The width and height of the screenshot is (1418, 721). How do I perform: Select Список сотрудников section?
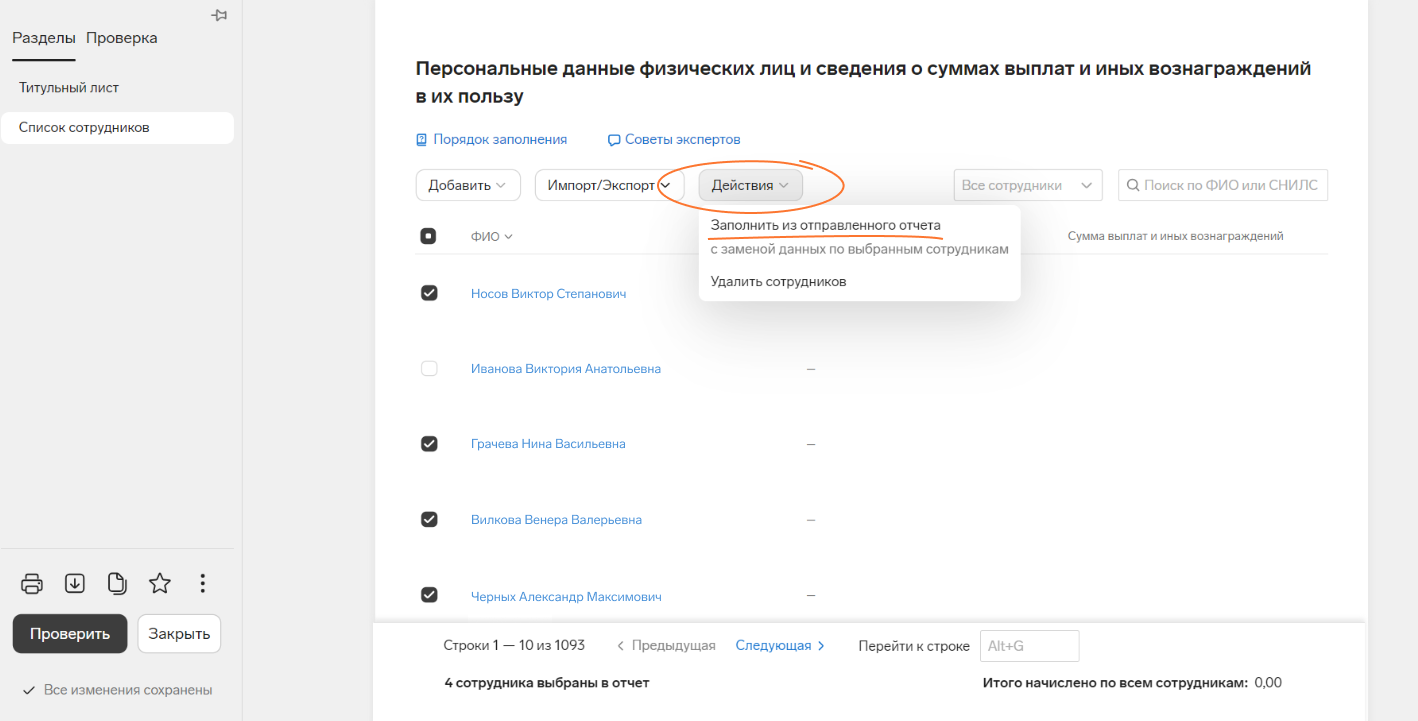[117, 128]
